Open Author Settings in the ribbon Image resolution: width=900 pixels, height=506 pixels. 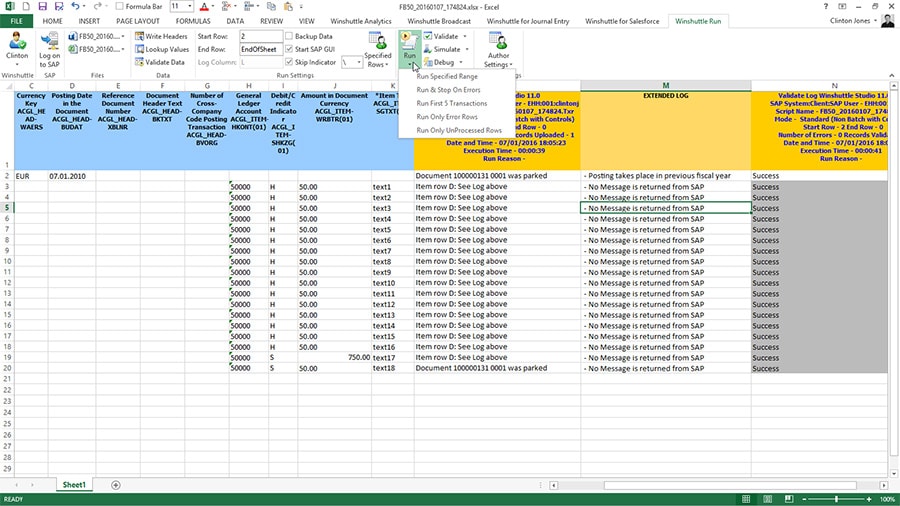tap(498, 41)
